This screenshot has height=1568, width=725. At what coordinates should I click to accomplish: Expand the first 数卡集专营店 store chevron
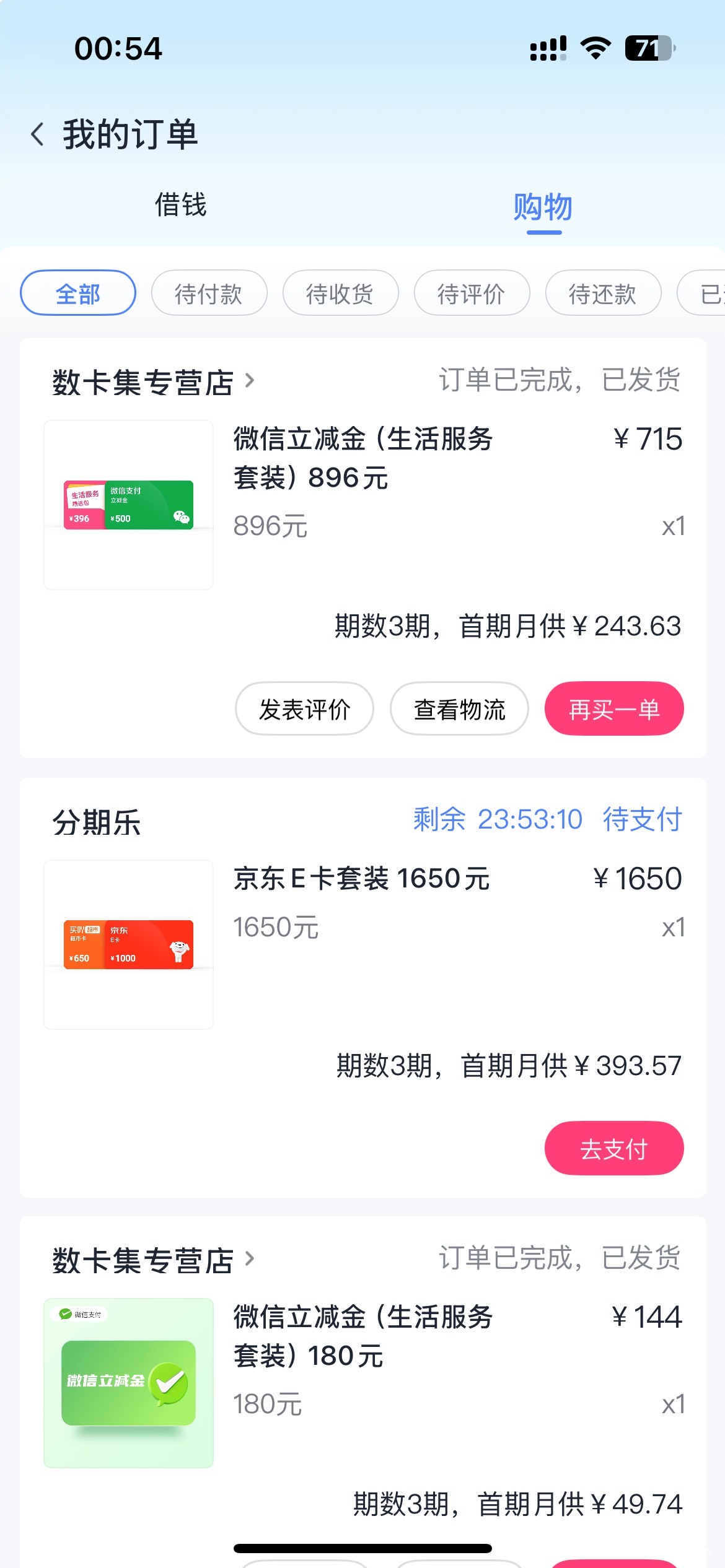point(250,380)
